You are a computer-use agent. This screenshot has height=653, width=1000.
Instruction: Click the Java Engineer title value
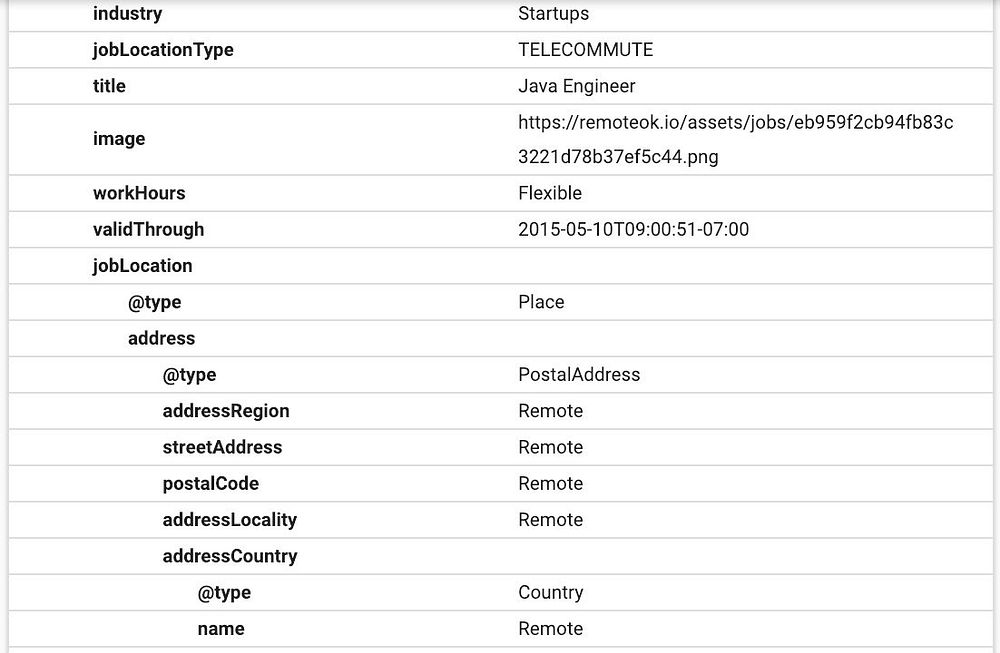tap(576, 86)
